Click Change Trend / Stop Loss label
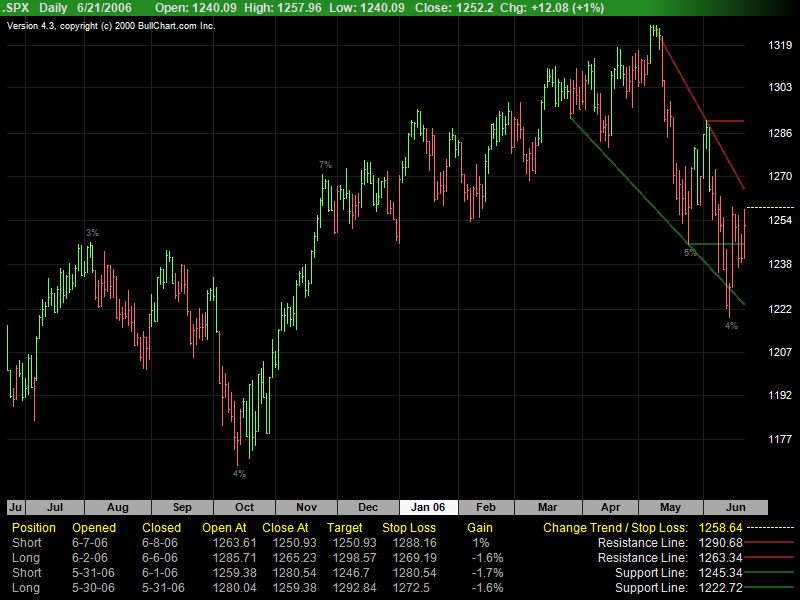 point(615,528)
